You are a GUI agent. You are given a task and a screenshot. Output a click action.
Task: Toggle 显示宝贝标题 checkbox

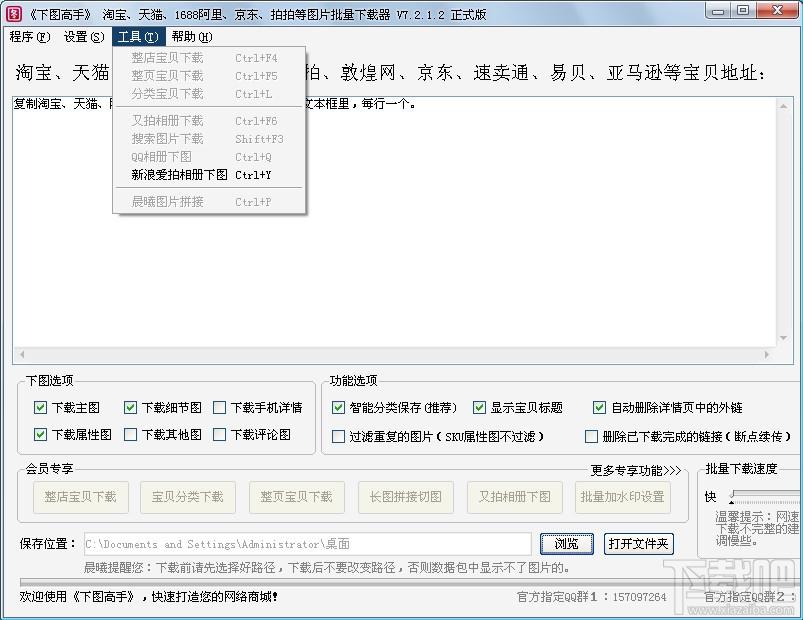[x=479, y=408]
